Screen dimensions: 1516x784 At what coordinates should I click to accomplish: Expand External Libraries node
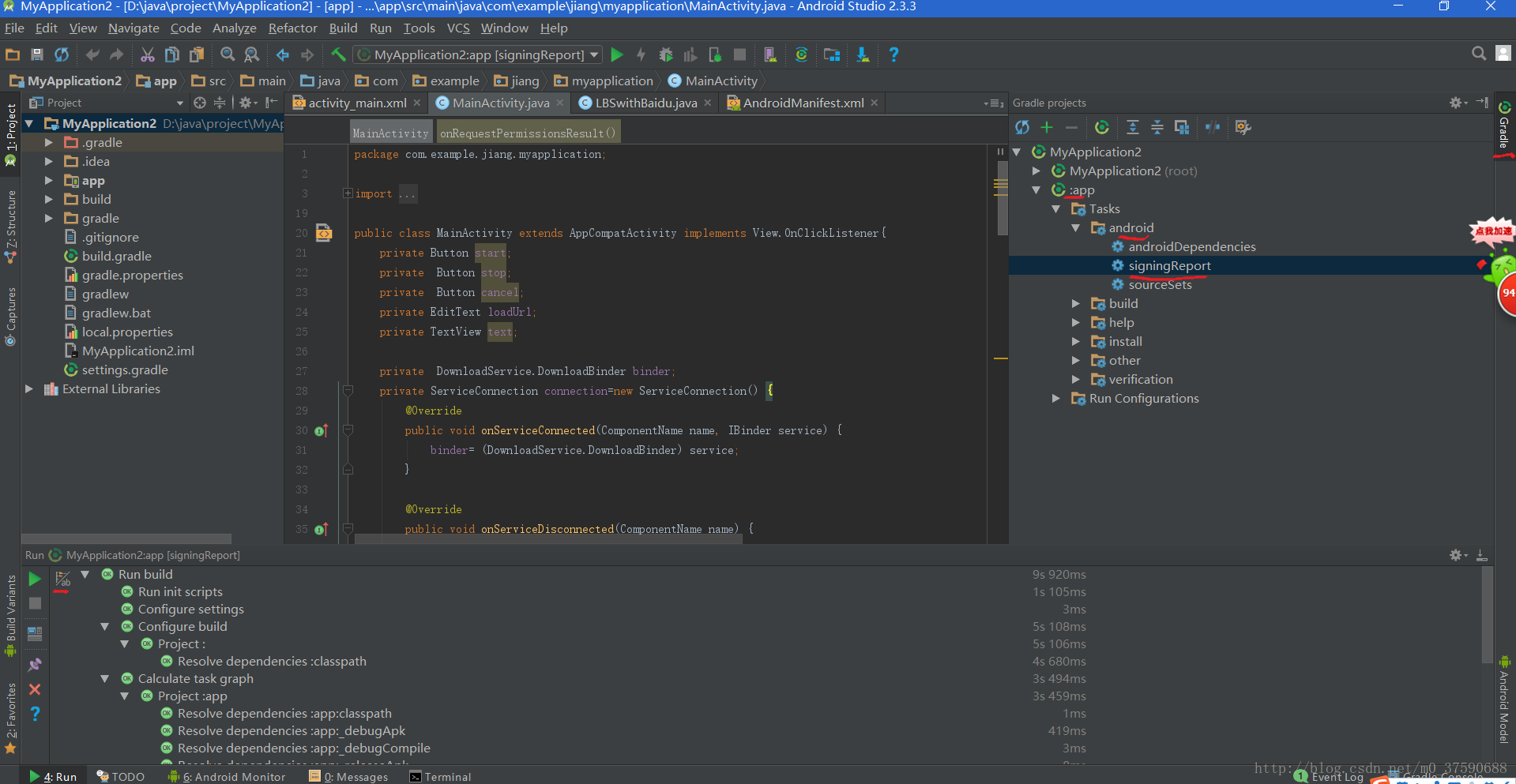pos(29,388)
